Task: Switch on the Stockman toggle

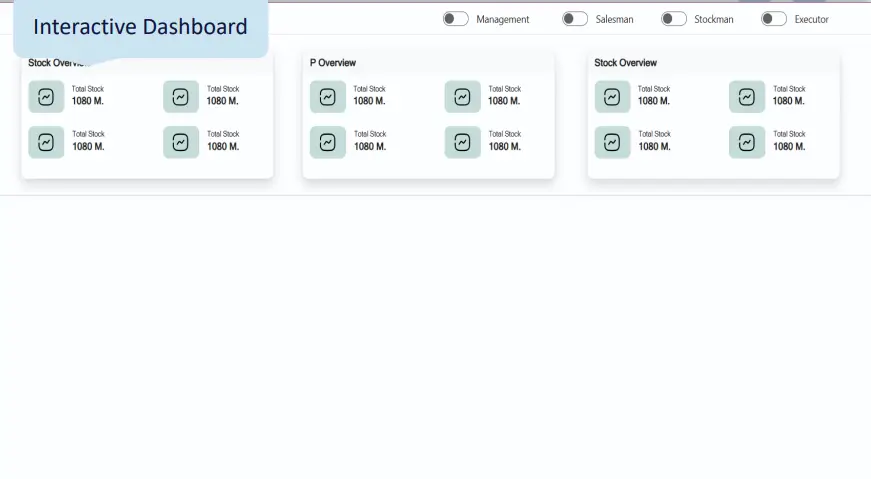Action: pyautogui.click(x=674, y=19)
